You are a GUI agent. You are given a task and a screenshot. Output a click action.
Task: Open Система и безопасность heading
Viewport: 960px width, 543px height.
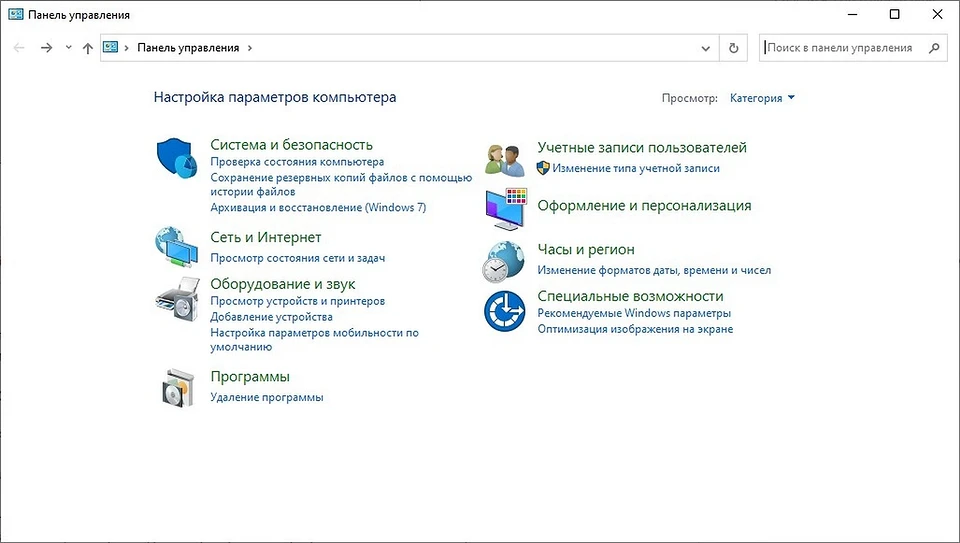click(291, 145)
